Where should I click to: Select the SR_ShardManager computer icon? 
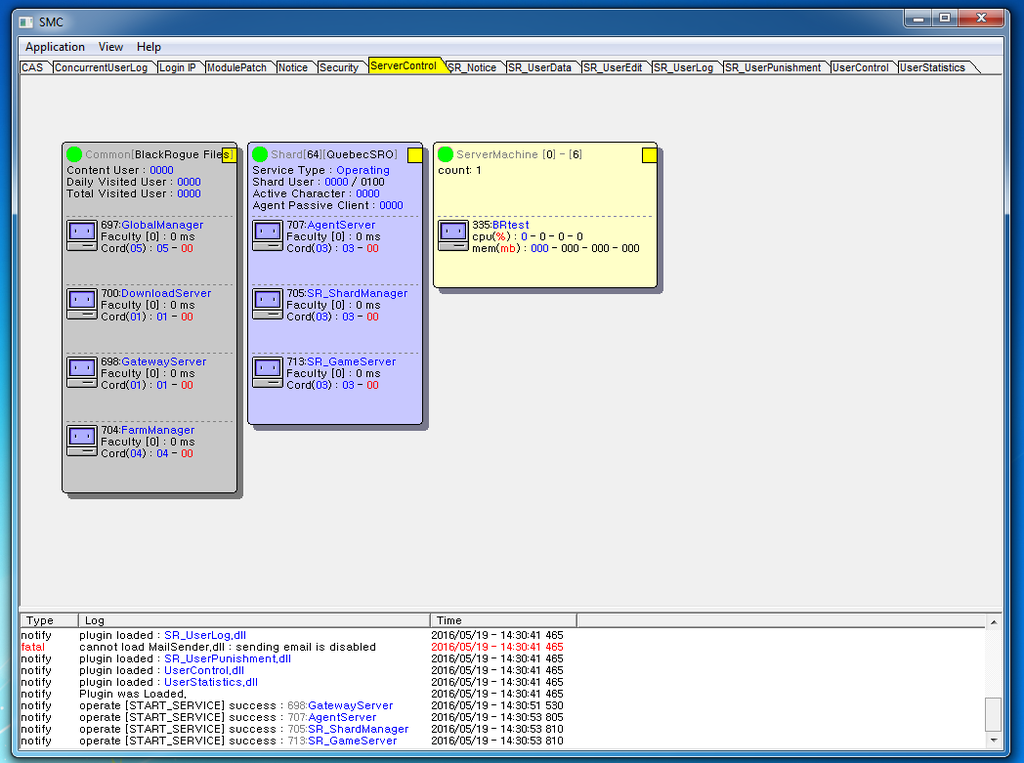pyautogui.click(x=267, y=303)
